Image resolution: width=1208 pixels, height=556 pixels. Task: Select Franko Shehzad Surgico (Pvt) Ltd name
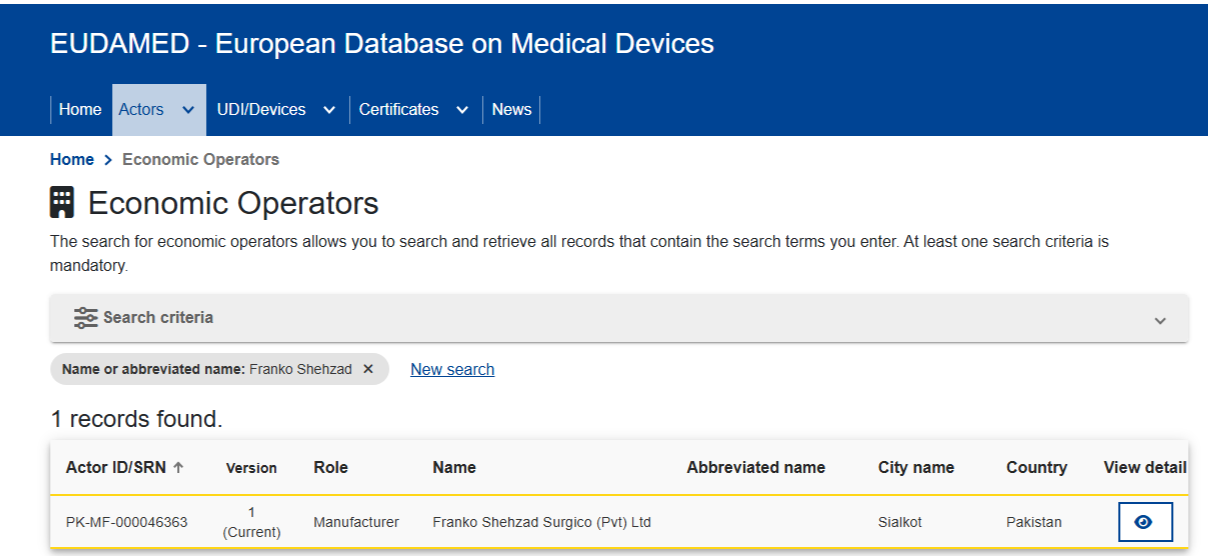click(x=542, y=522)
